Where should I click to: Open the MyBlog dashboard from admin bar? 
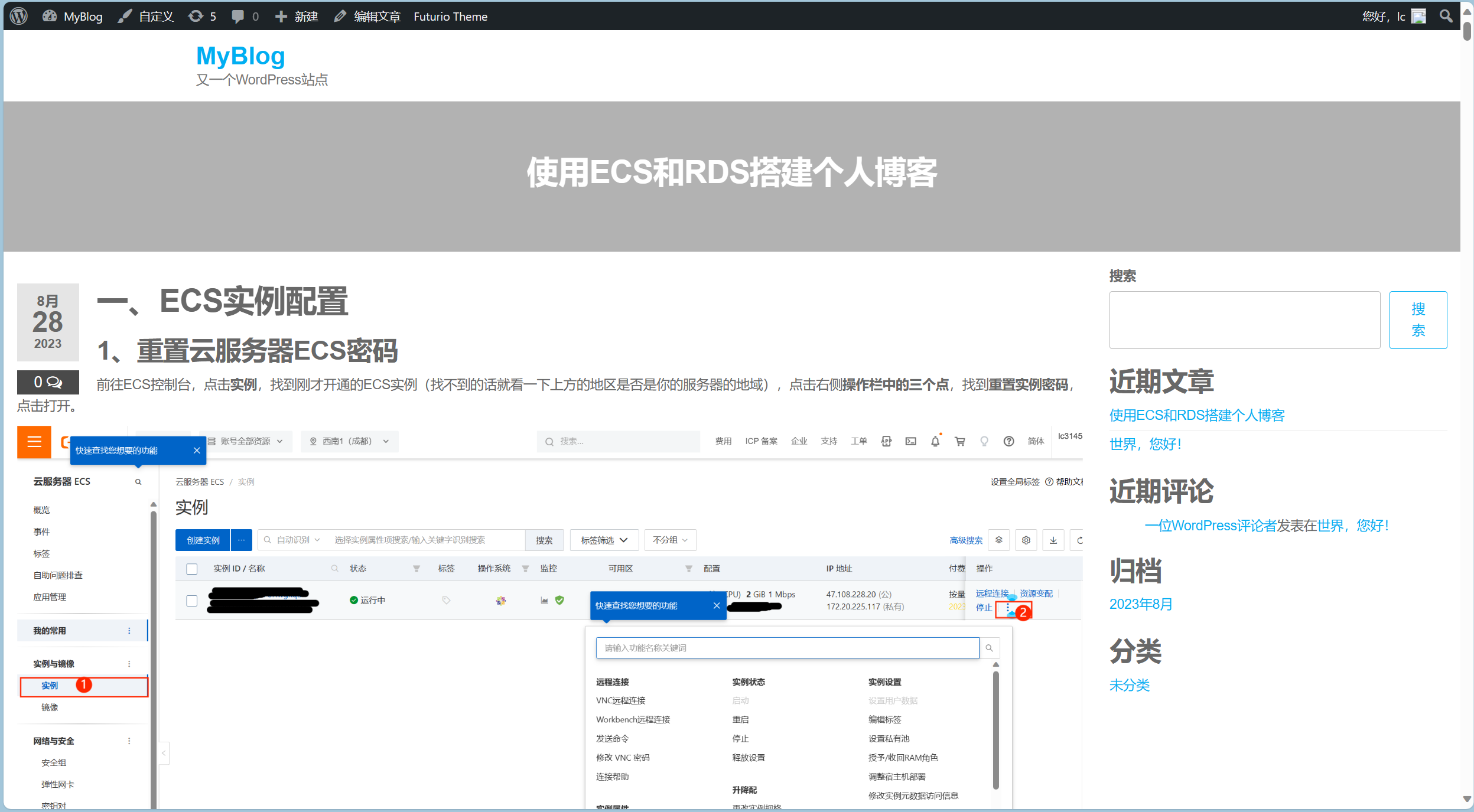(x=73, y=17)
